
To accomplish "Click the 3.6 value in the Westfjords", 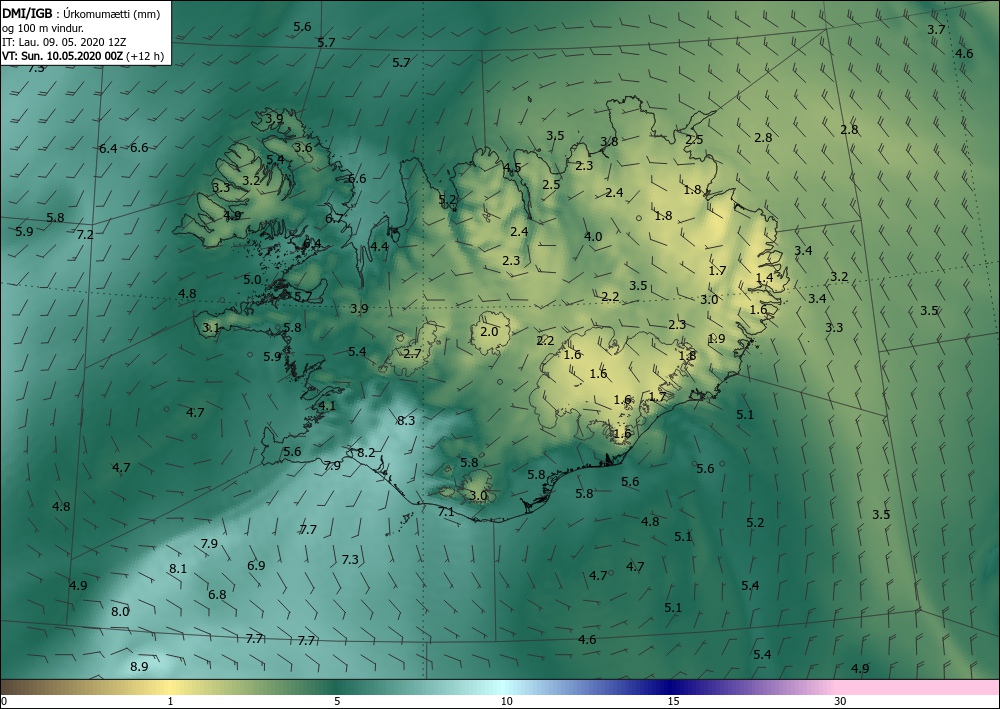I will 303,147.
